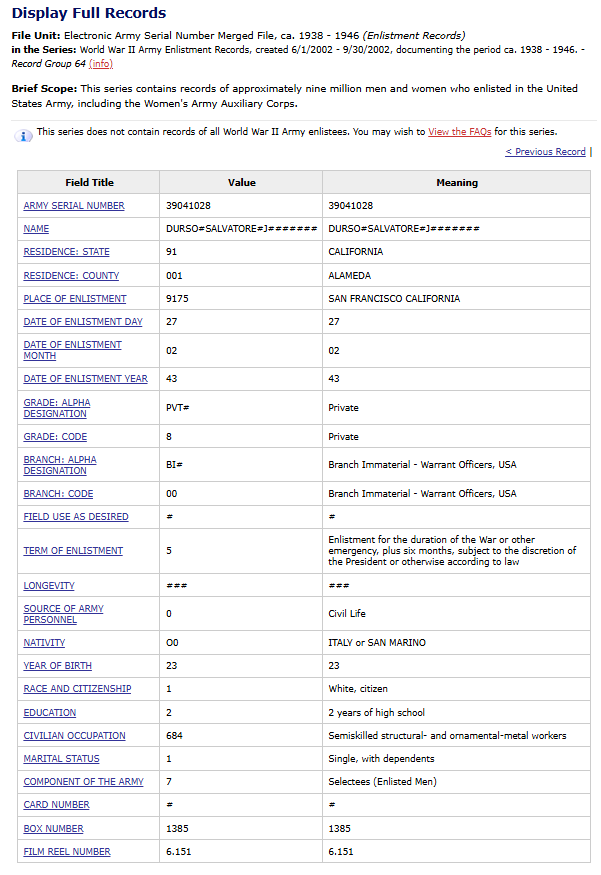Open the RESIDENCE: STATE field link

[66, 252]
